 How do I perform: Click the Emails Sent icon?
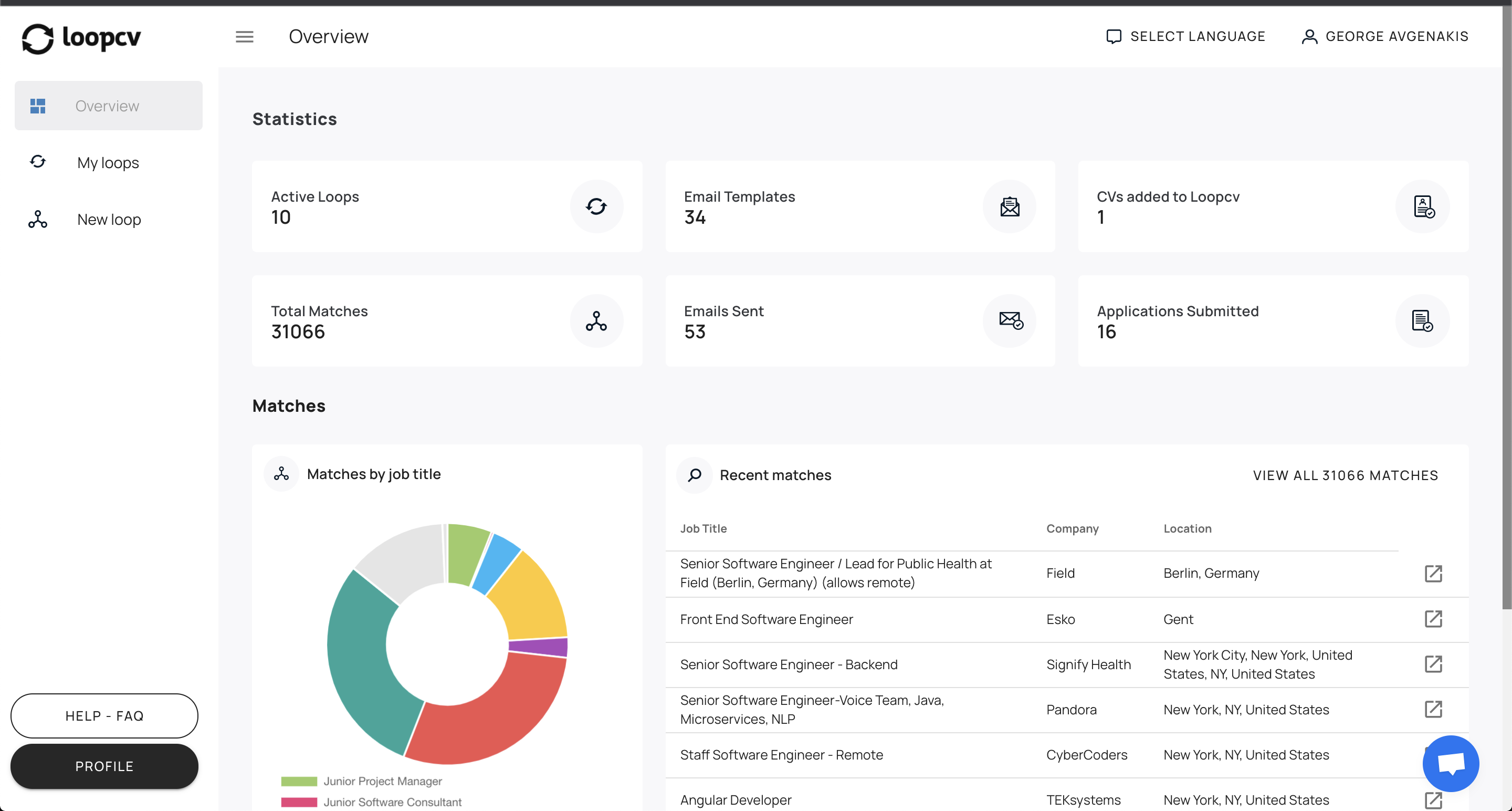(1010, 320)
